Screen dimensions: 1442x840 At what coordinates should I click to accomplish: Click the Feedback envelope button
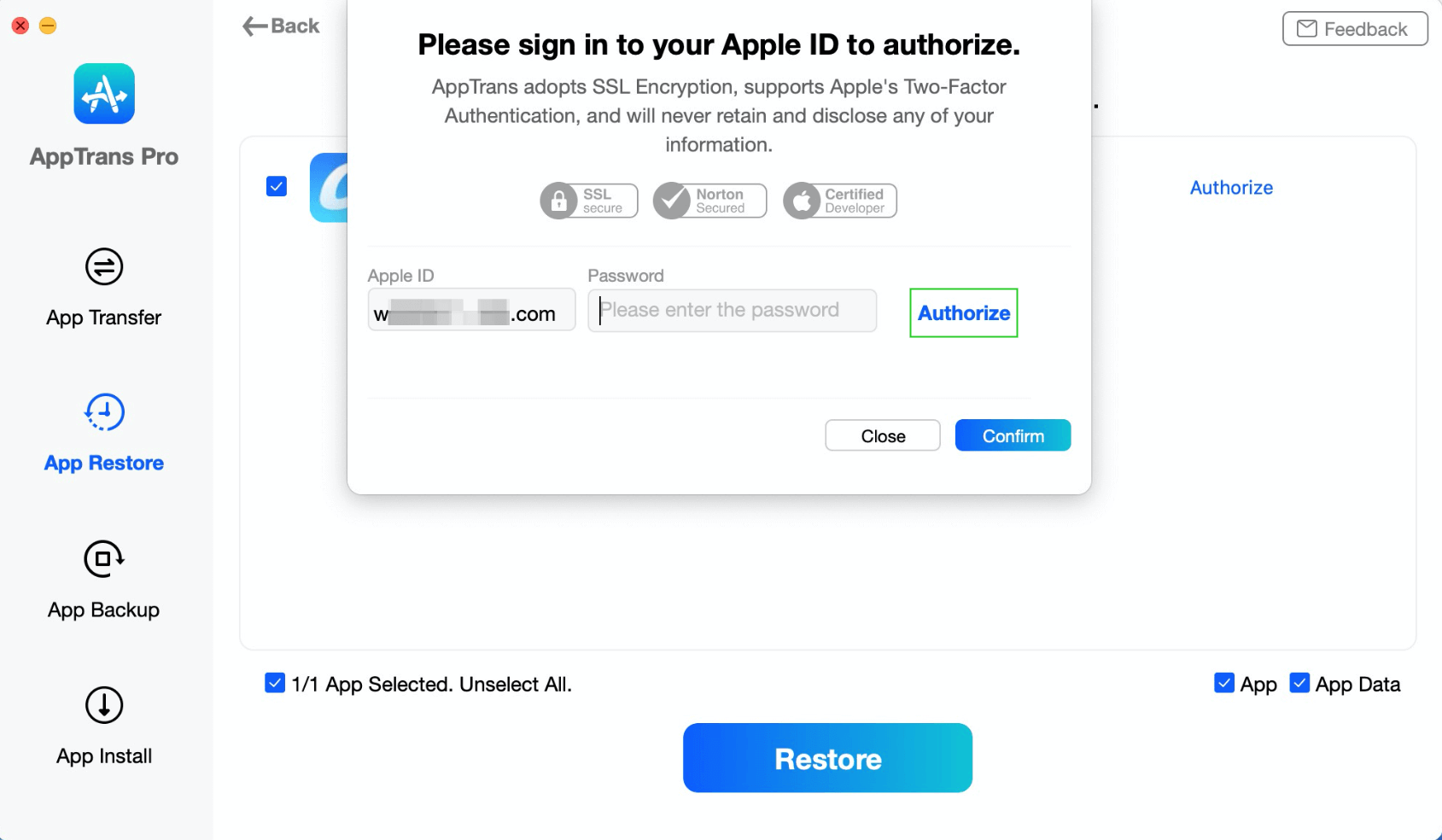1354,29
